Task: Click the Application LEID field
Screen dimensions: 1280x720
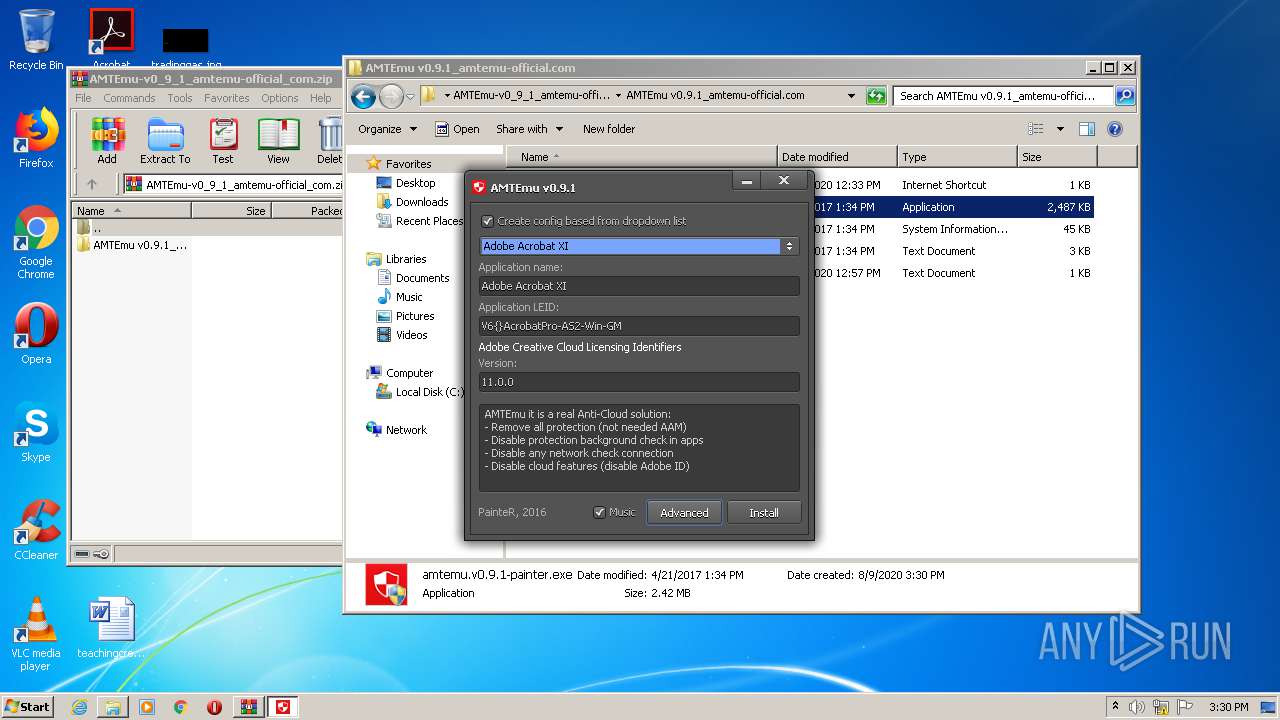Action: 638,326
